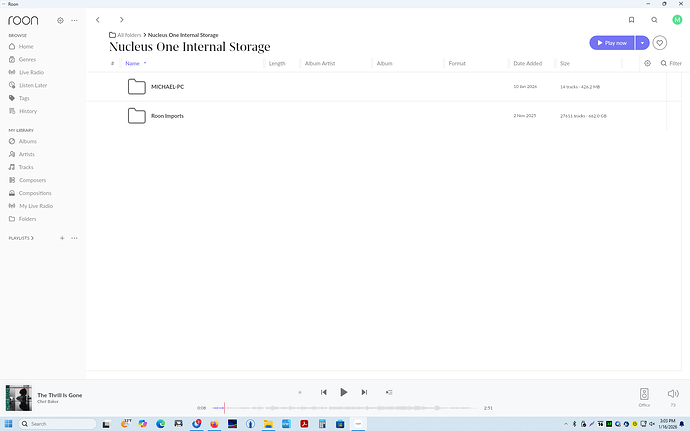Sort by the Format column header
The image size is (690, 431).
457,63
